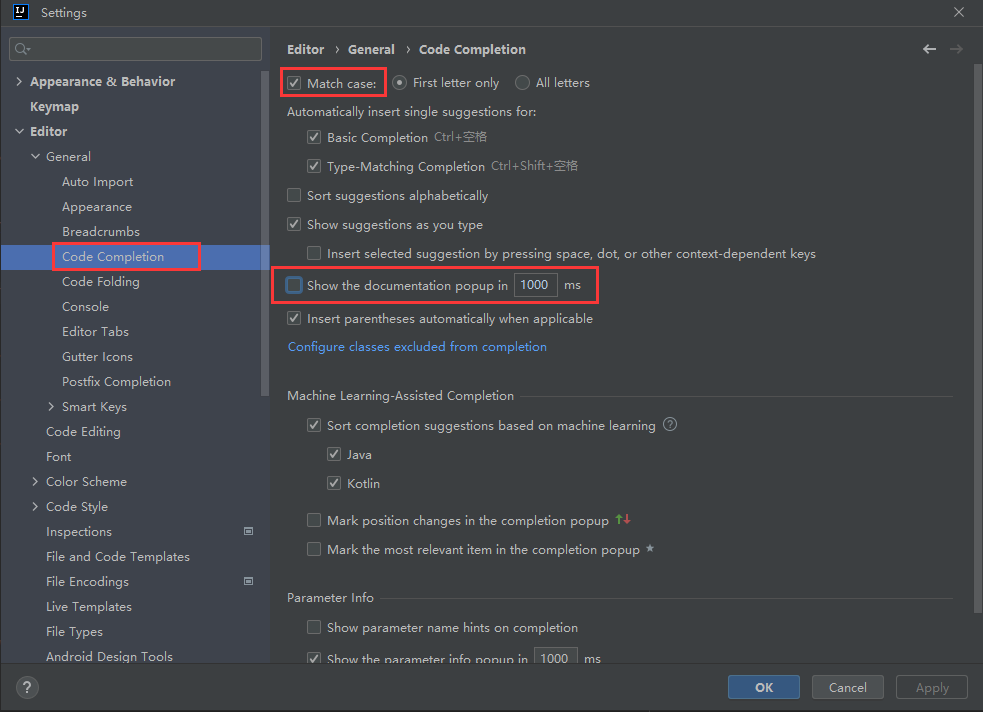This screenshot has height=712, width=983.
Task: Enable Insert selected suggestion by pressing space
Action: pos(314,253)
